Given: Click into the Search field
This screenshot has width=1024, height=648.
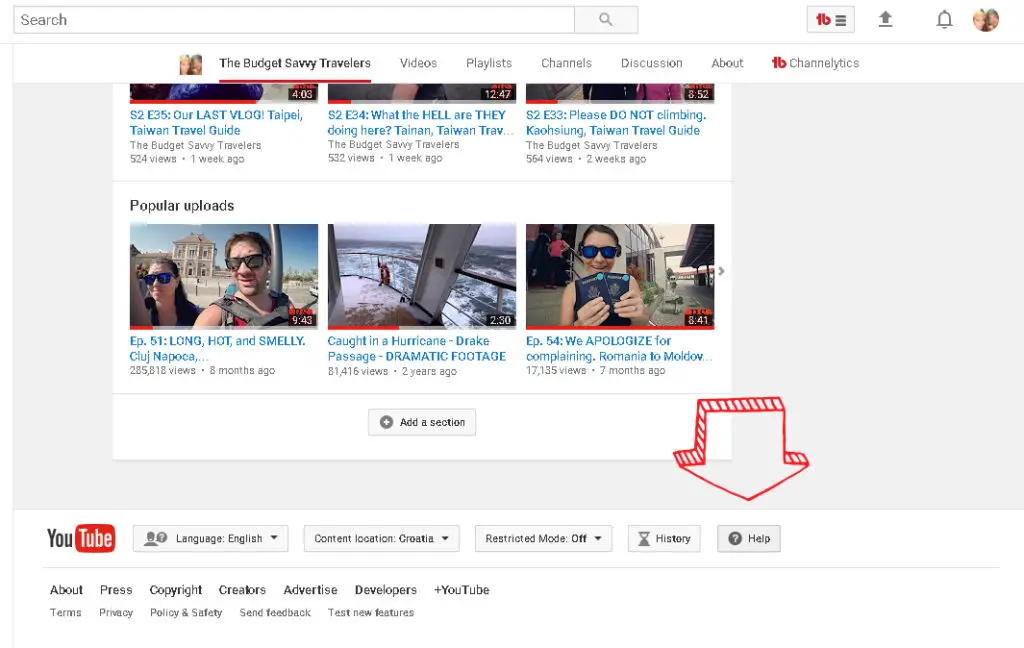Looking at the screenshot, I should (x=294, y=20).
